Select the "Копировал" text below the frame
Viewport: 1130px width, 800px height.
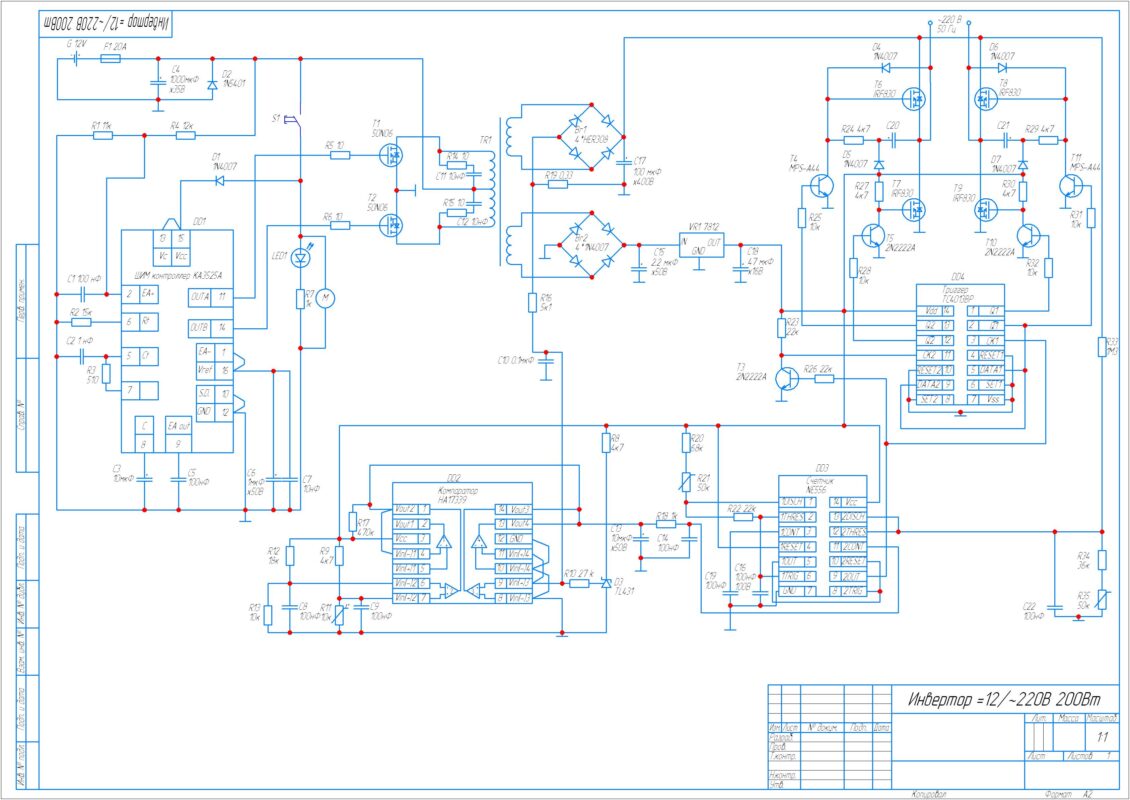(928, 794)
